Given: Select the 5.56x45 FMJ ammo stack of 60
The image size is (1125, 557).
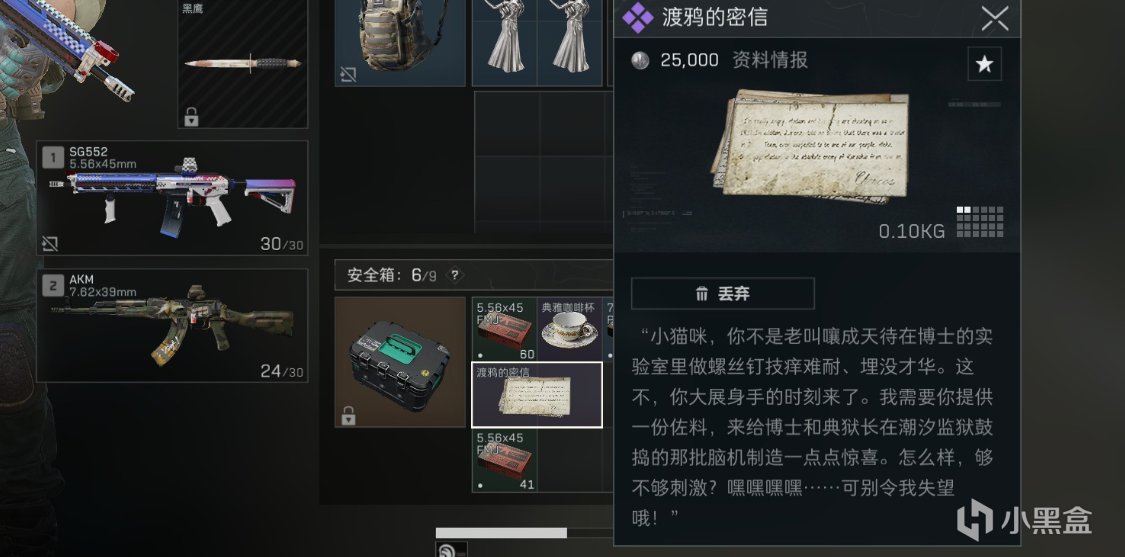Looking at the screenshot, I should point(504,329).
